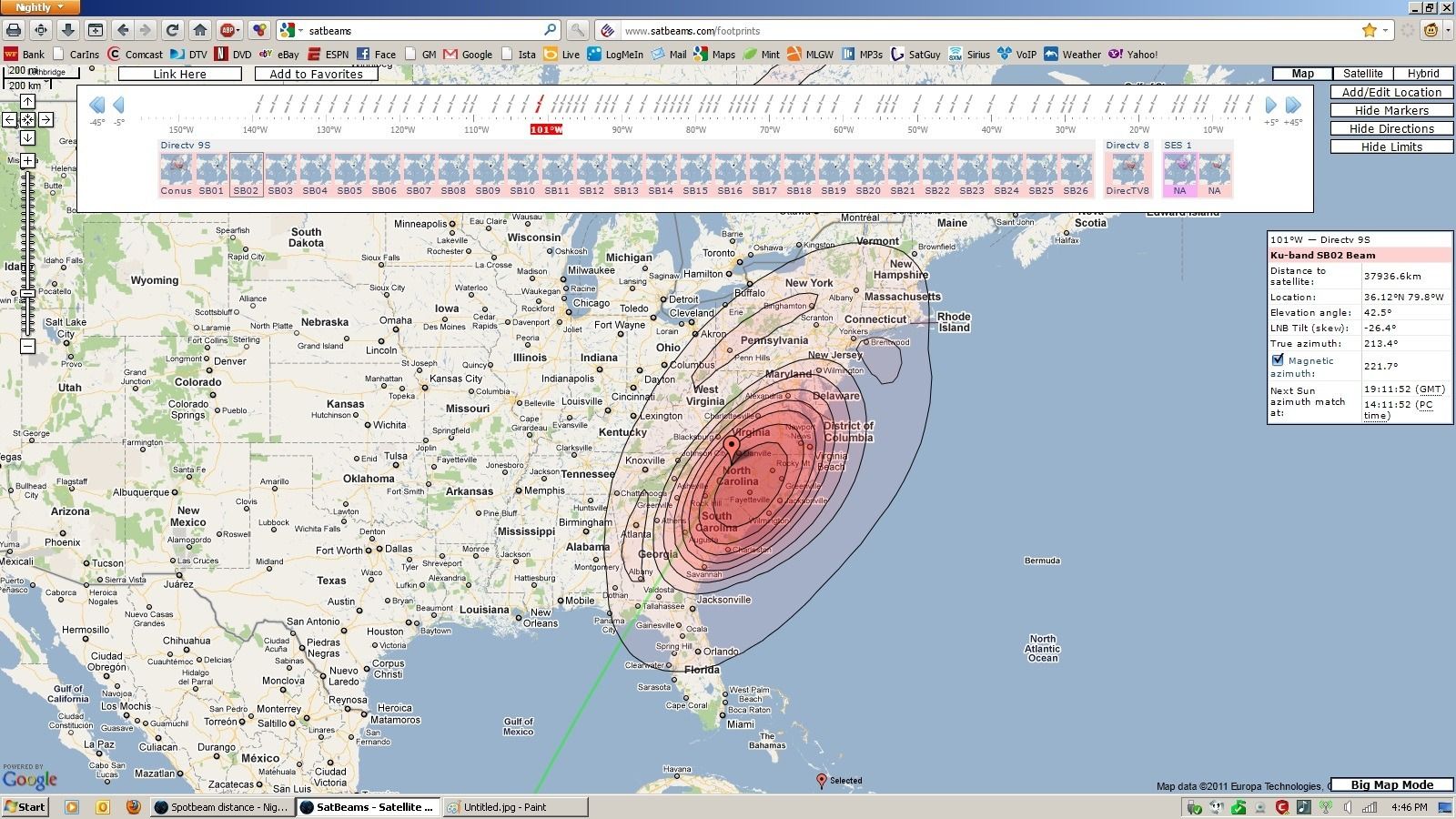Open a new tab with toolbar icon

(x=96, y=30)
